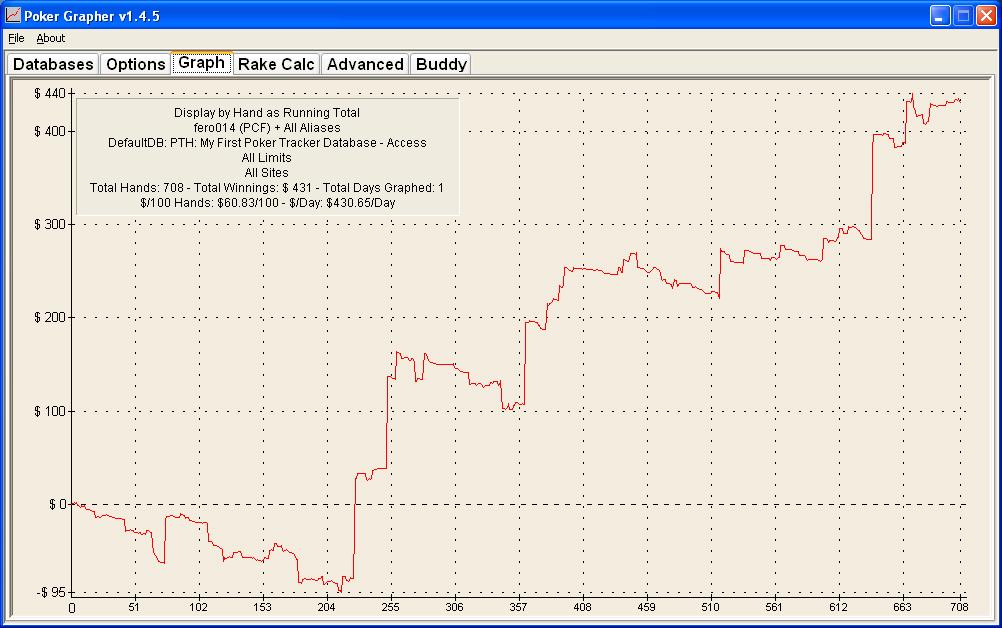1002x628 pixels.
Task: Click the Poker Grapher title bar icon
Action: (13, 15)
